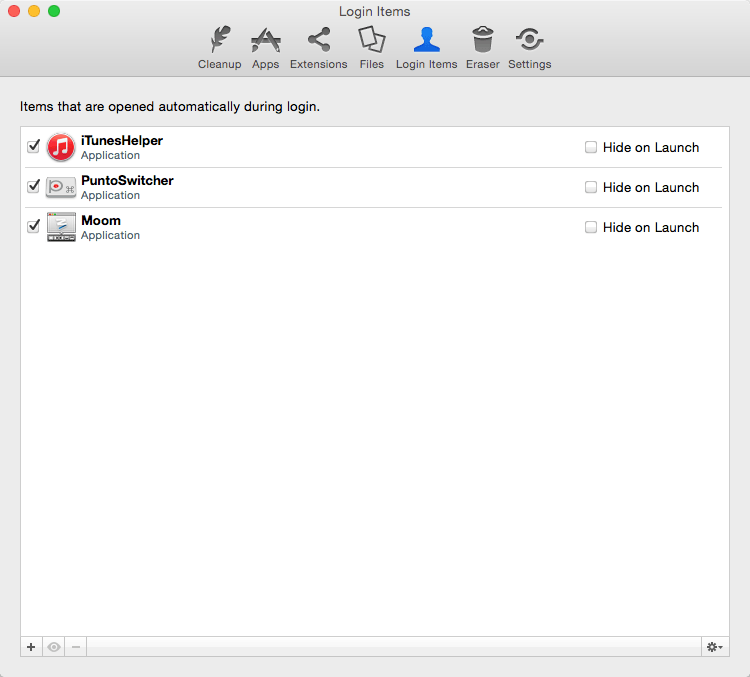Minimize the window with yellow button
This screenshot has height=677, width=750.
coord(34,11)
